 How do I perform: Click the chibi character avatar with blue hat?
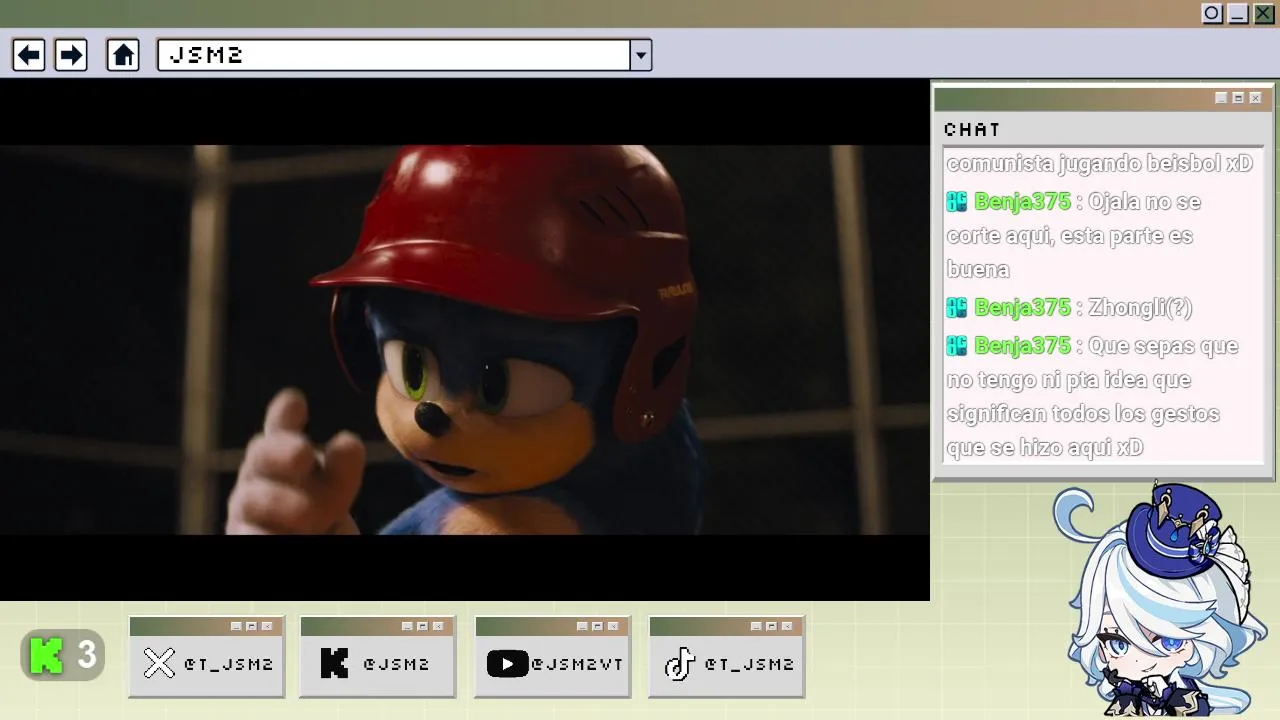[1160, 600]
